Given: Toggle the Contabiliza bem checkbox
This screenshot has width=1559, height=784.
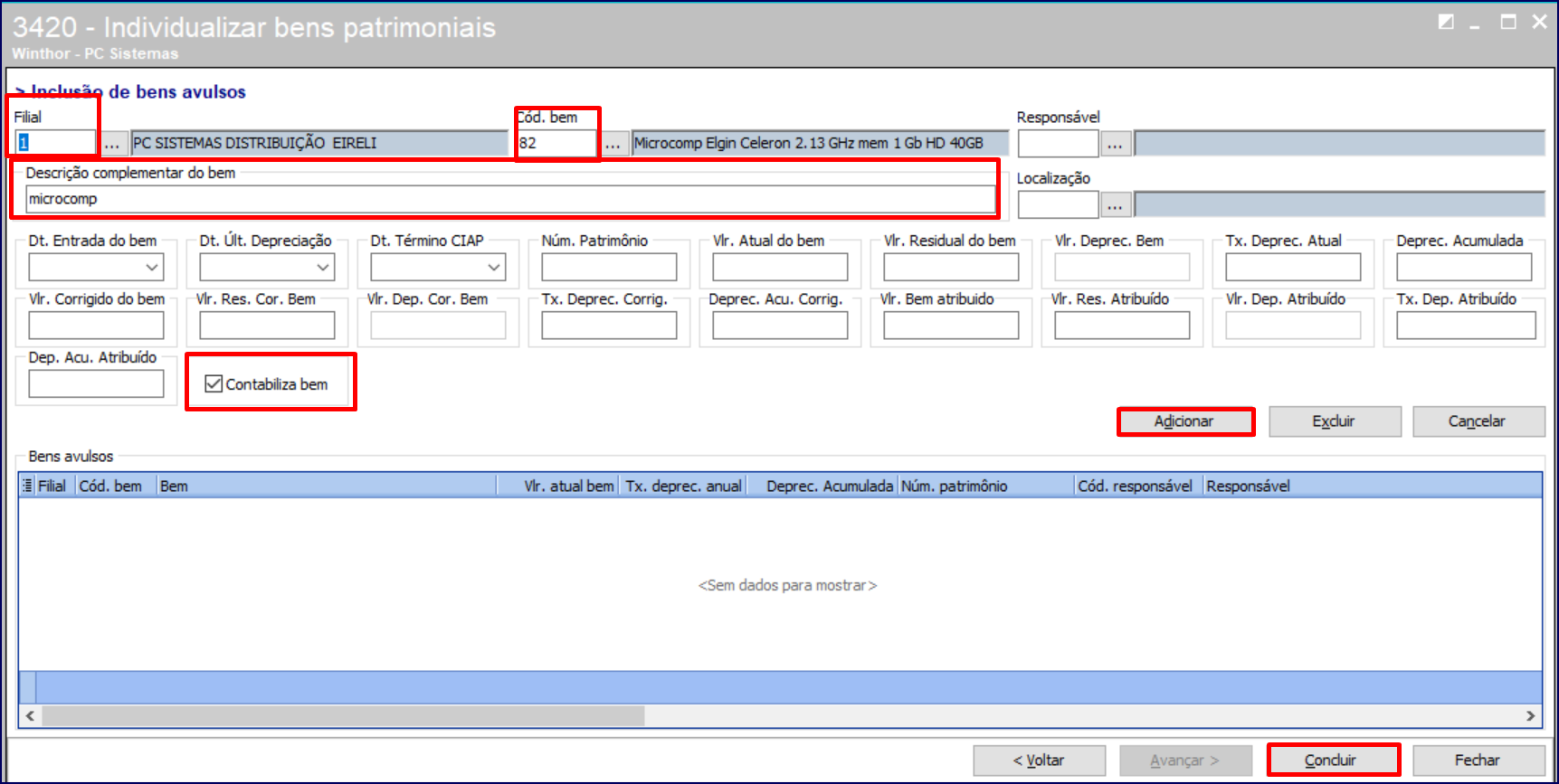Looking at the screenshot, I should click(214, 384).
